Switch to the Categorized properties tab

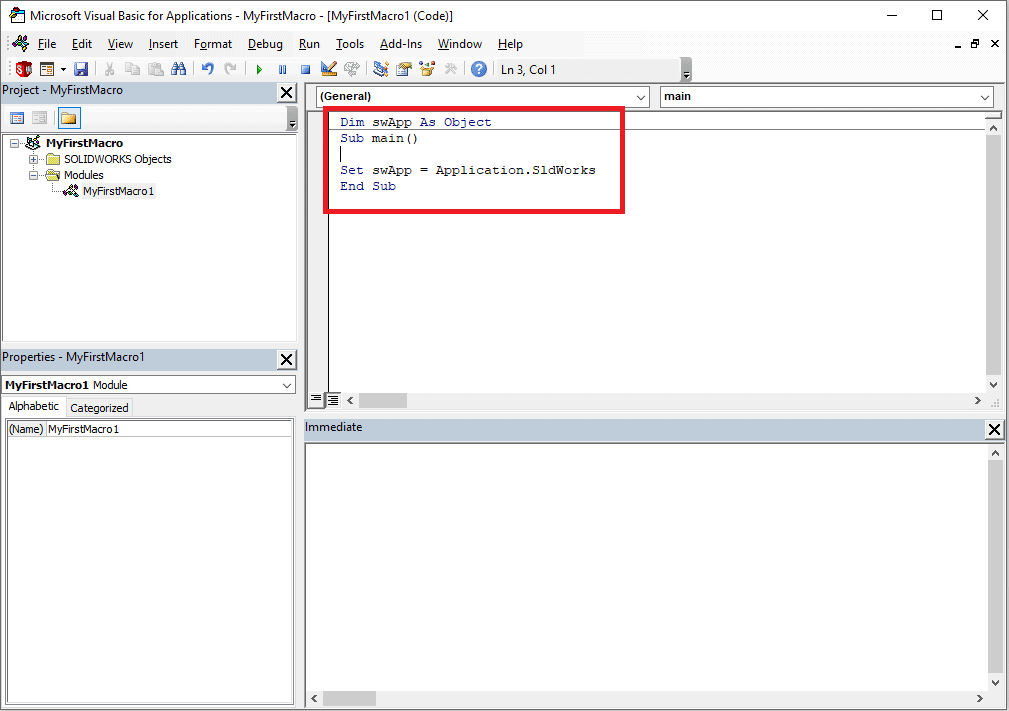pyautogui.click(x=99, y=407)
